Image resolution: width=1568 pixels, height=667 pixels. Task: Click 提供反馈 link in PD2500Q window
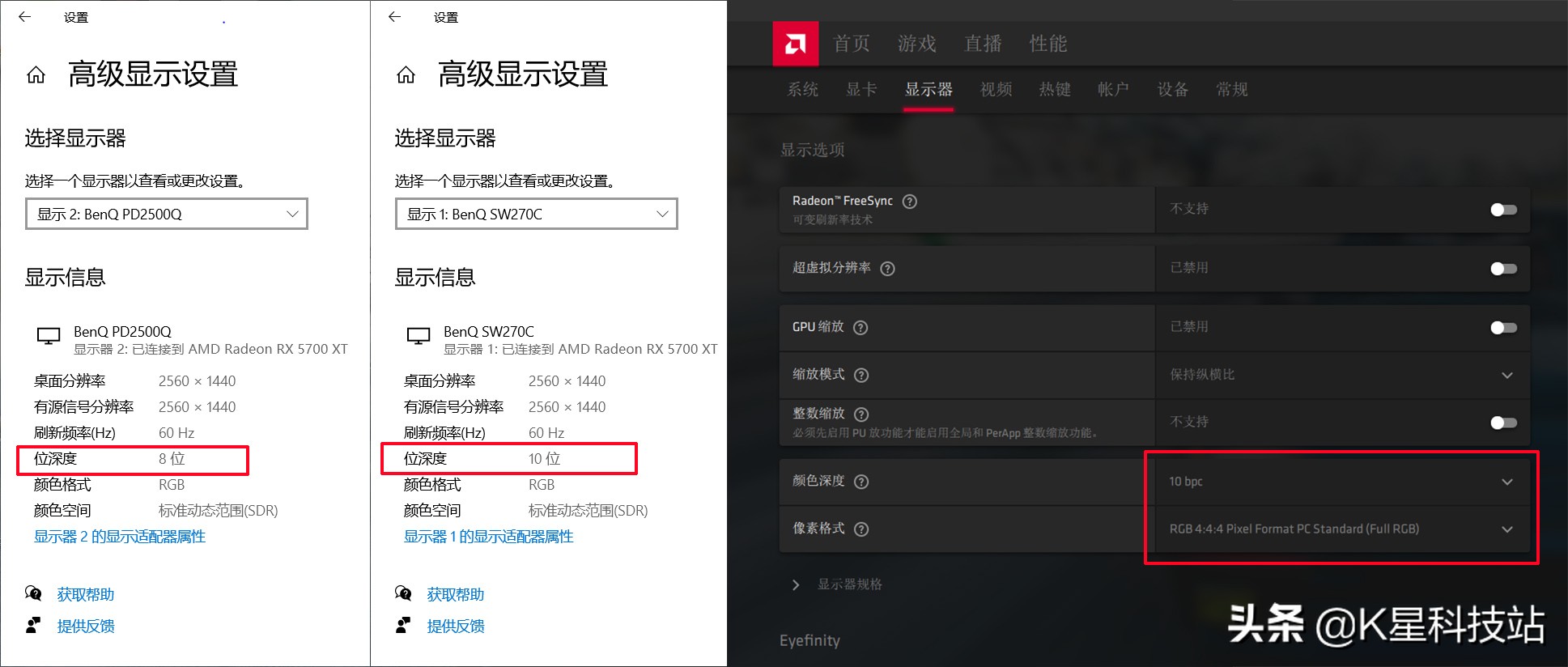click(86, 626)
